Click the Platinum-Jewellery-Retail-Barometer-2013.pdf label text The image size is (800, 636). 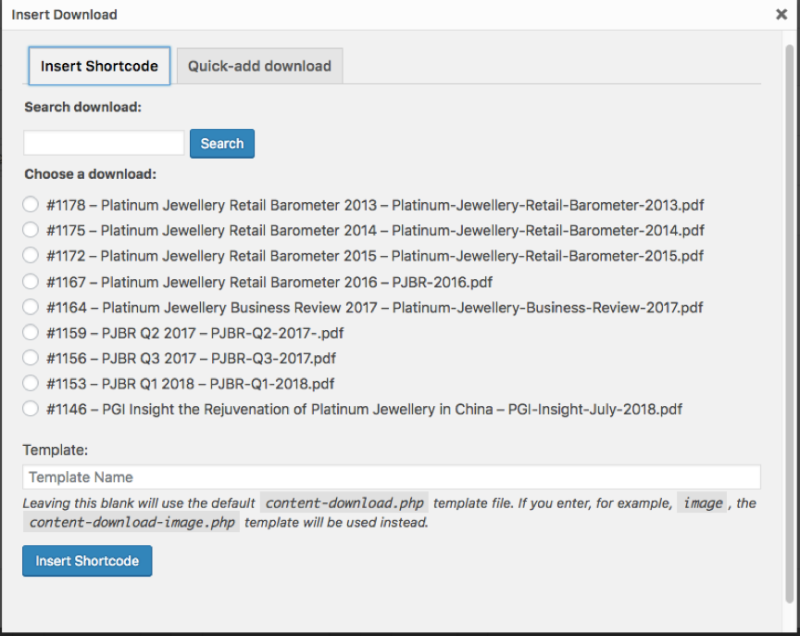pos(548,205)
